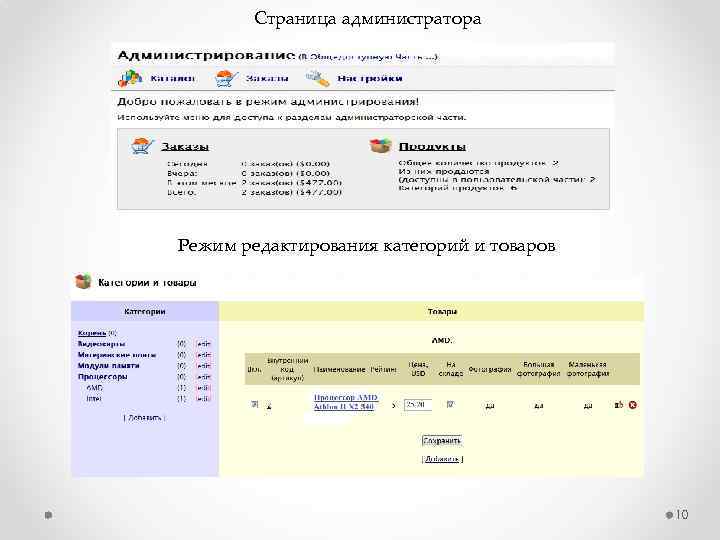
Task: Select the Intel subcategory
Action: 94,399
